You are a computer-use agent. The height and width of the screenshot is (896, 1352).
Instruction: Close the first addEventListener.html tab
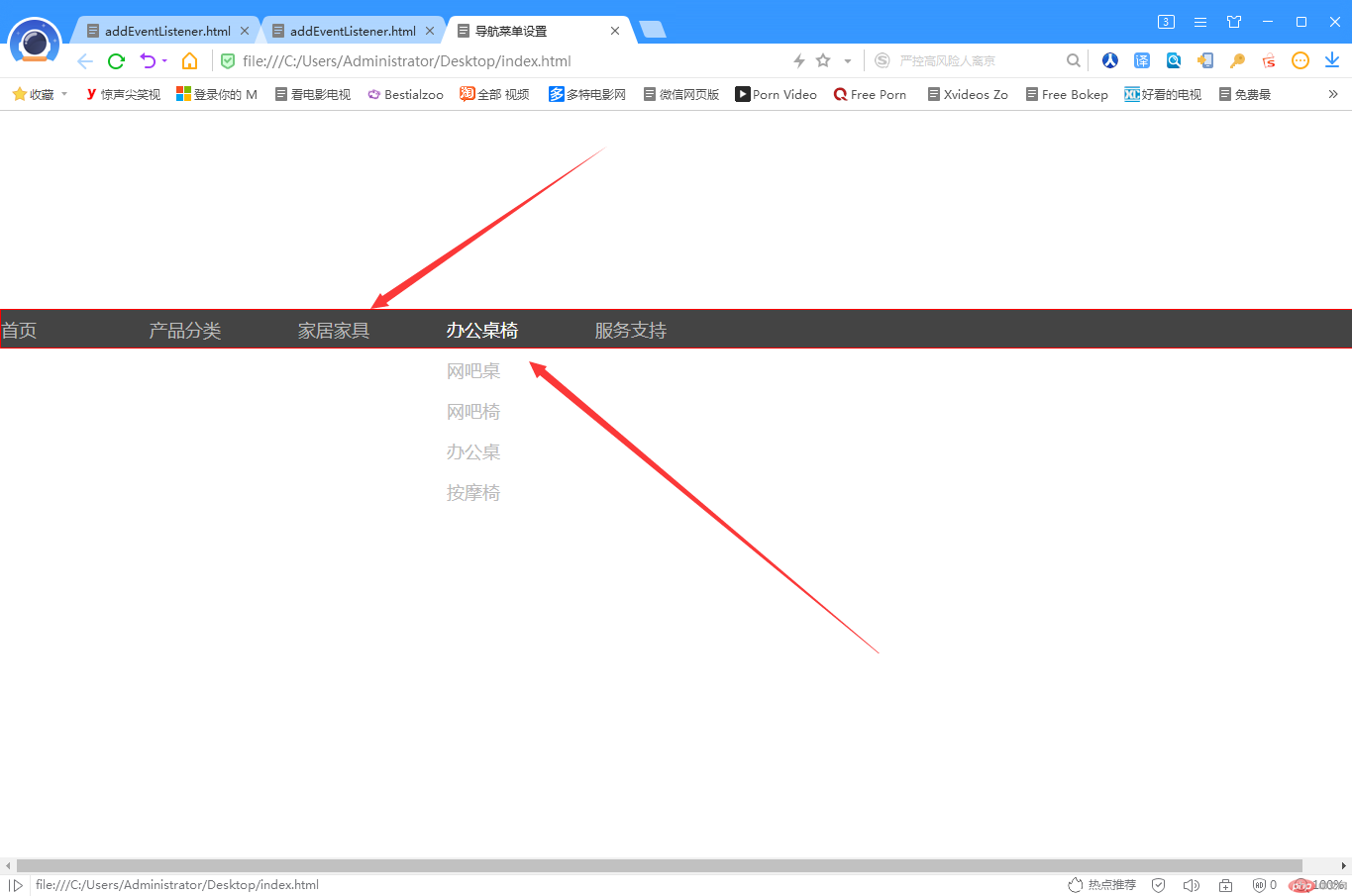pos(245,31)
